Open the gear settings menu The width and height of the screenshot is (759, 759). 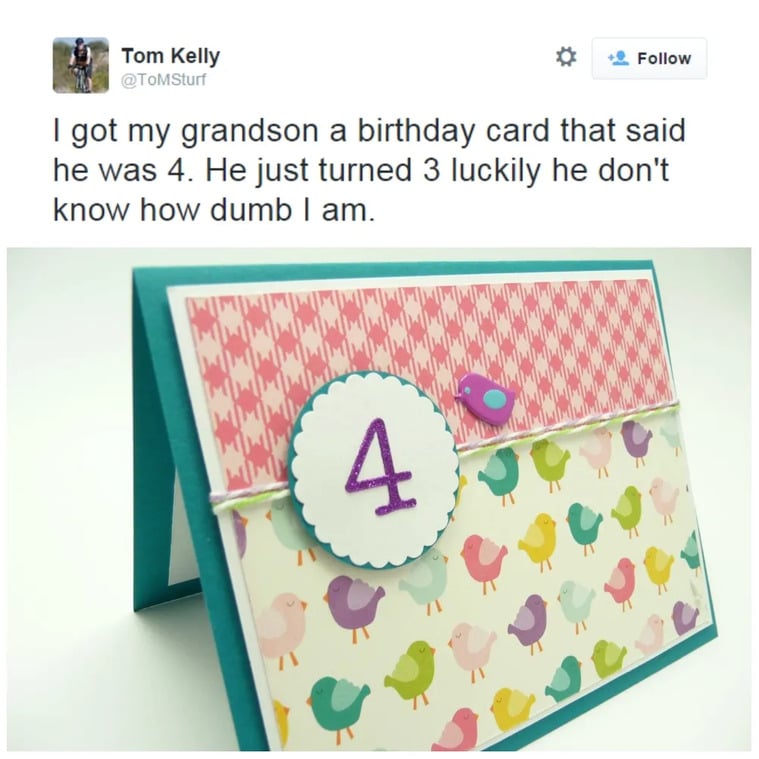[x=565, y=57]
